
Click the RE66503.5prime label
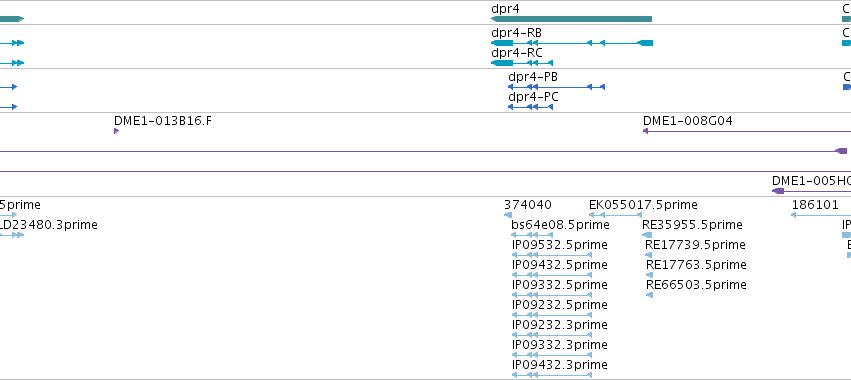[x=696, y=285]
